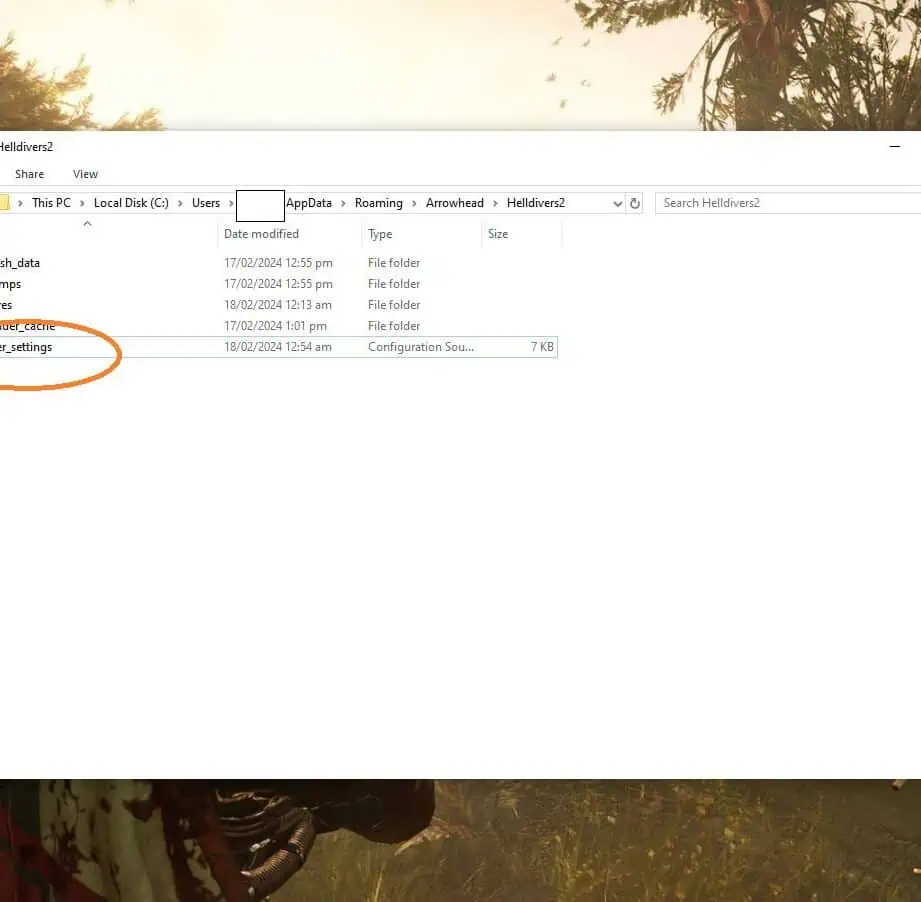Image resolution: width=921 pixels, height=902 pixels.
Task: Select the folder ending in sh_data
Action: point(20,263)
